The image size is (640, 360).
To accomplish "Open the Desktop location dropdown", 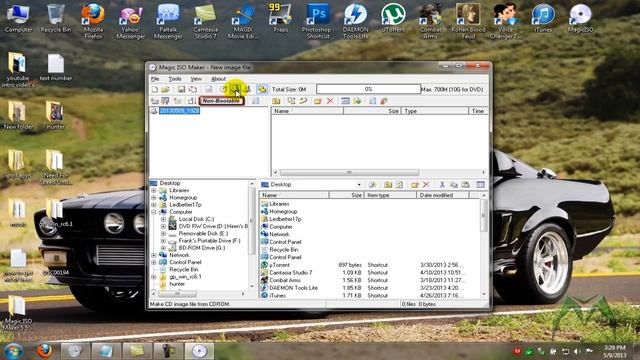I will tap(359, 185).
